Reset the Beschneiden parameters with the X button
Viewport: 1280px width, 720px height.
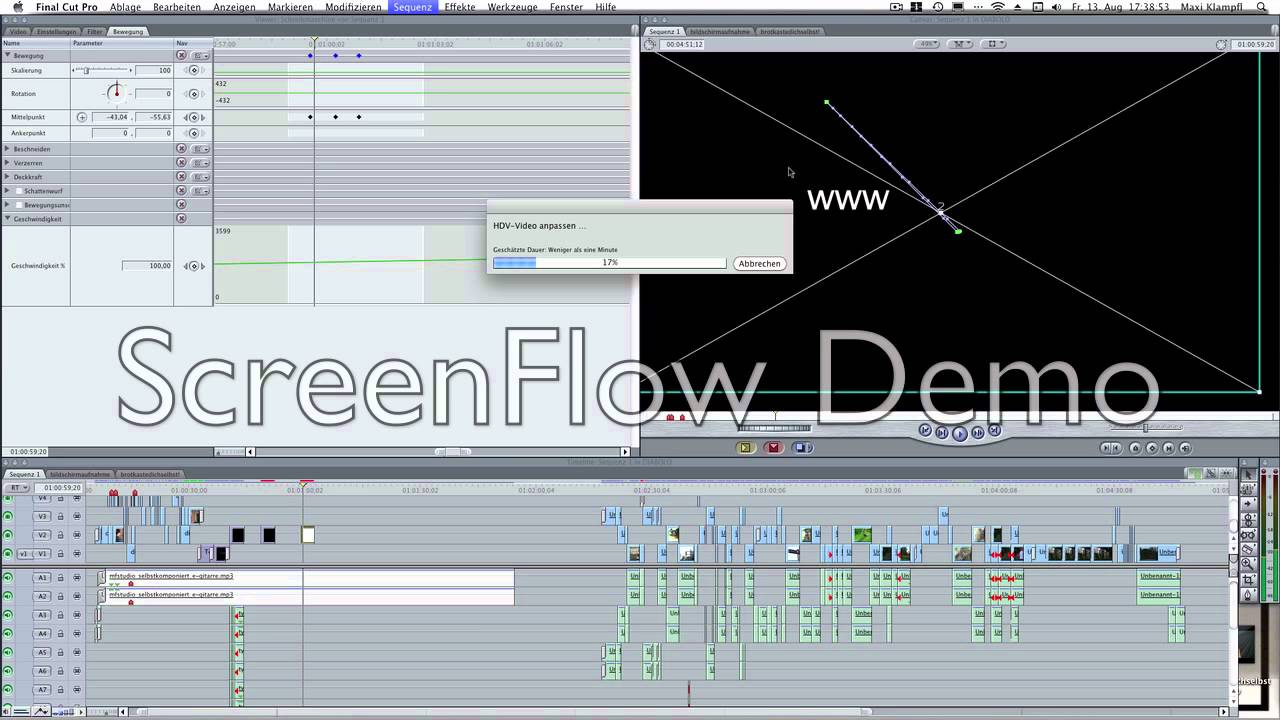(181, 148)
